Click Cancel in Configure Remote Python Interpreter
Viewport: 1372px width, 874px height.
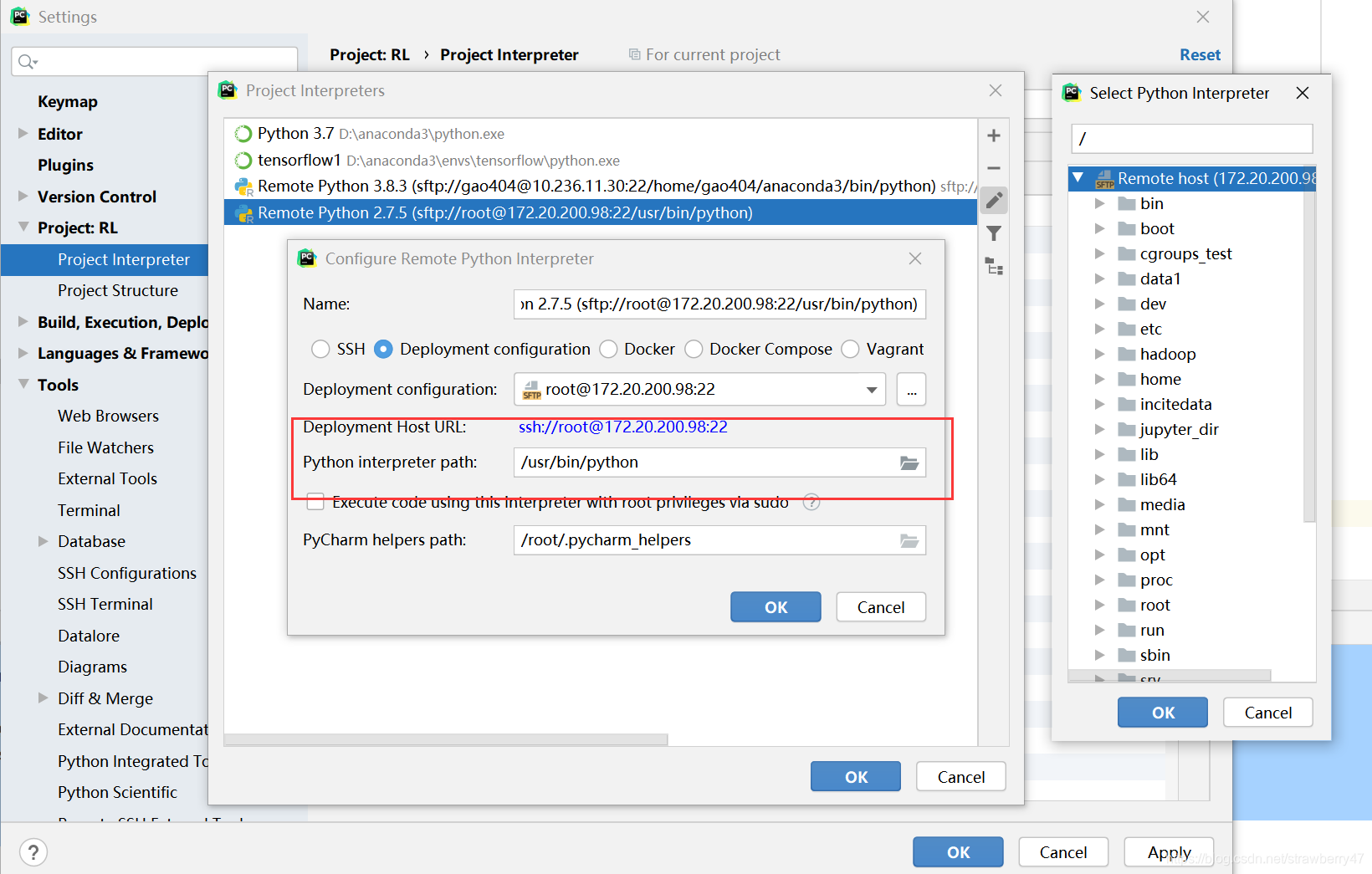pyautogui.click(x=881, y=607)
